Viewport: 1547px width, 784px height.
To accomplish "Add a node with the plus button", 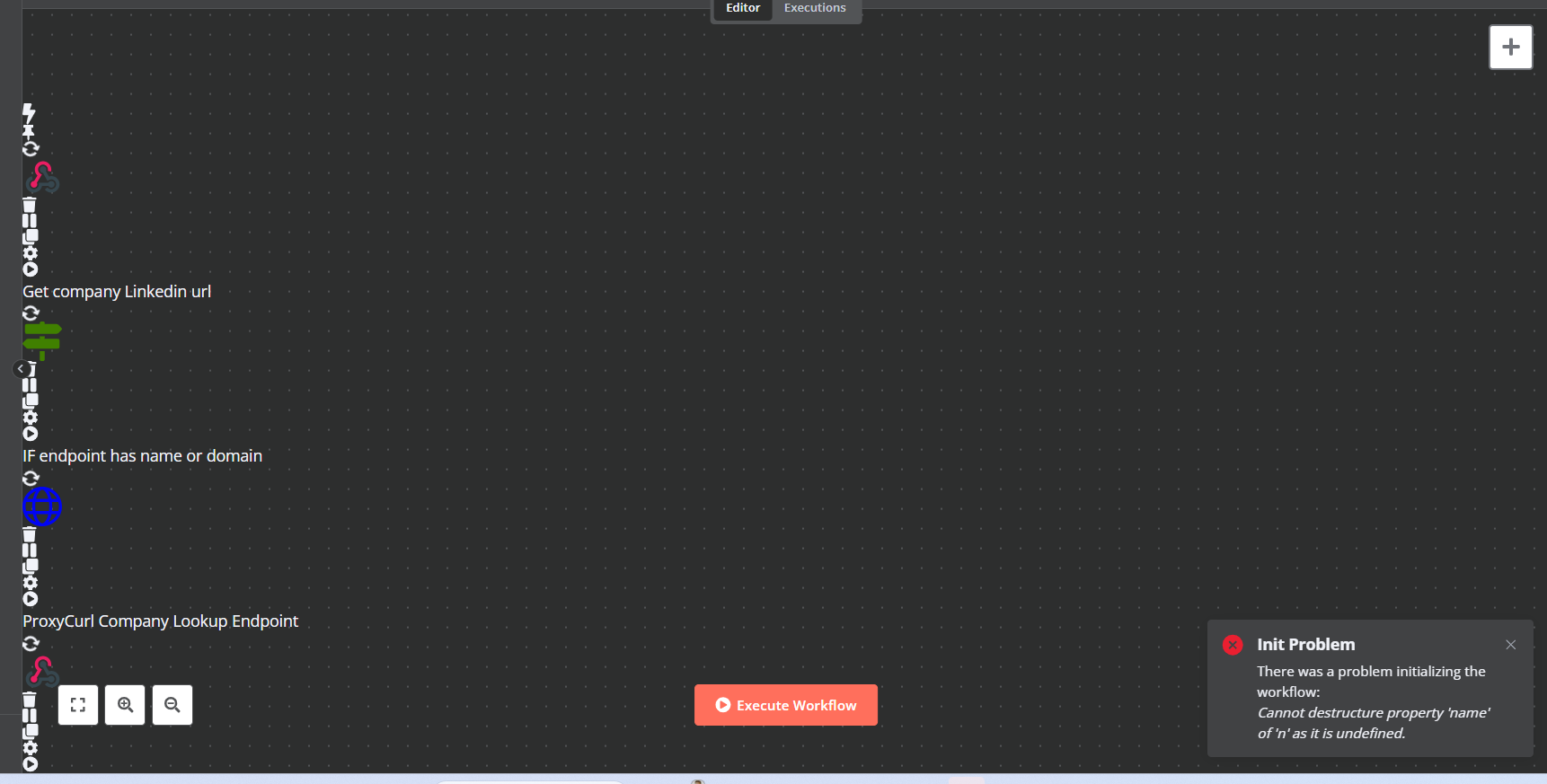I will point(1510,47).
